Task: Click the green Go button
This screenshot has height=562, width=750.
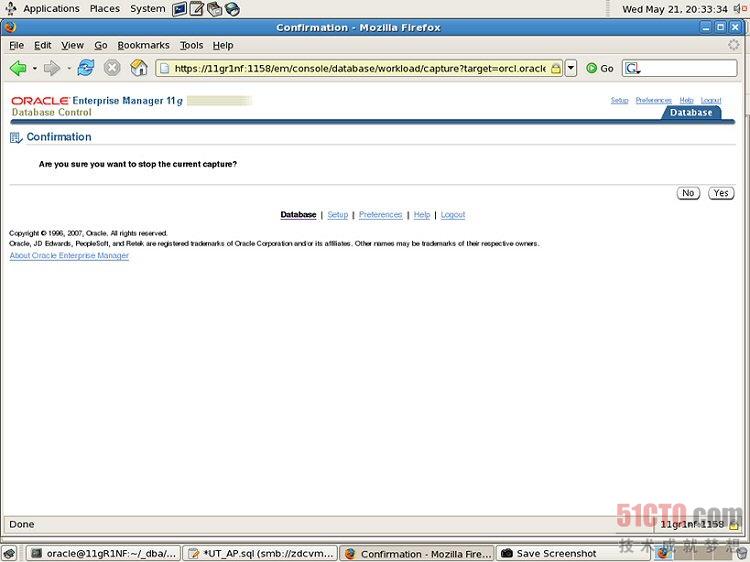Action: 600,68
